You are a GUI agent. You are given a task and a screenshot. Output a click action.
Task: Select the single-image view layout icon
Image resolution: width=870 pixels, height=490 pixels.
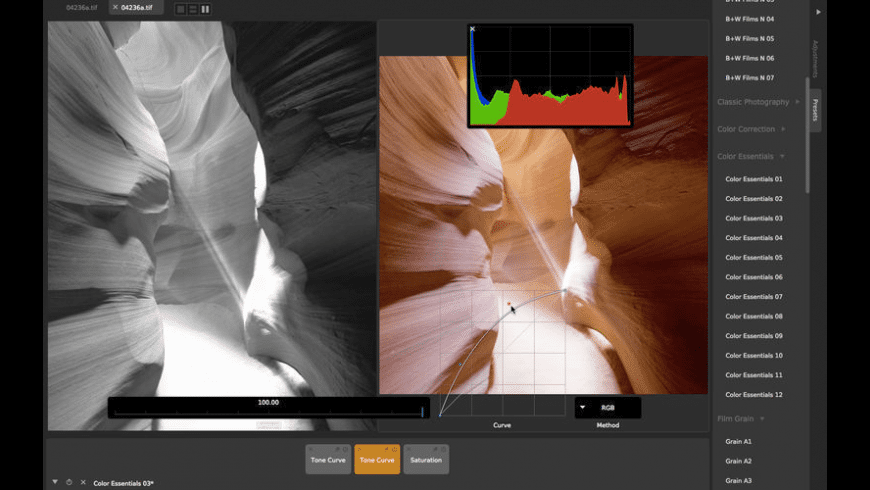pyautogui.click(x=181, y=9)
